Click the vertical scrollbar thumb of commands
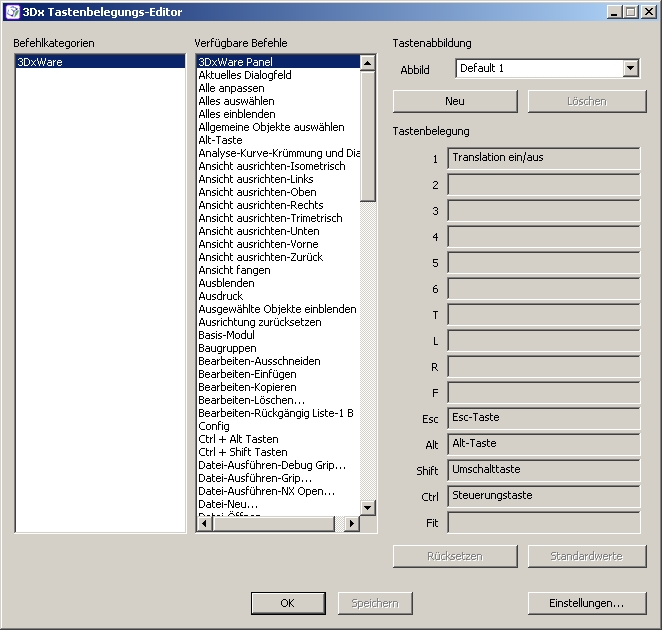This screenshot has width=662, height=630. click(368, 136)
